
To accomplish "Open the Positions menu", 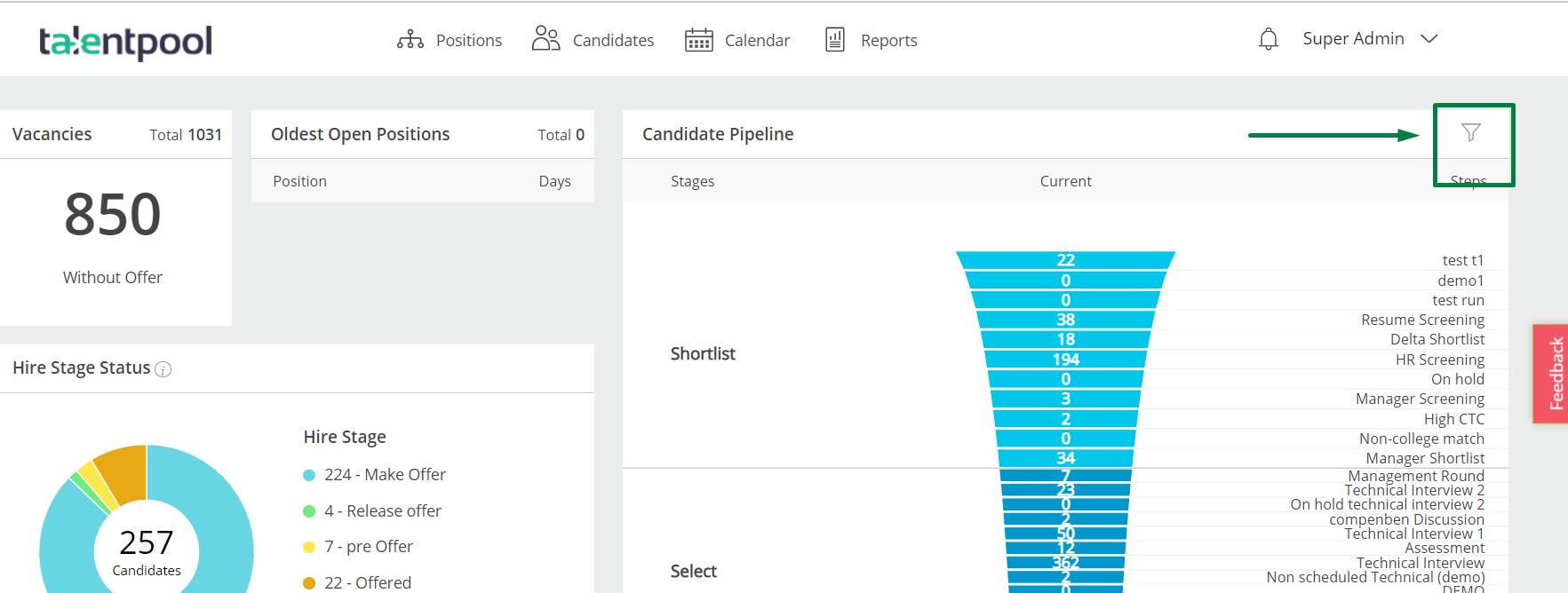I will (x=469, y=40).
